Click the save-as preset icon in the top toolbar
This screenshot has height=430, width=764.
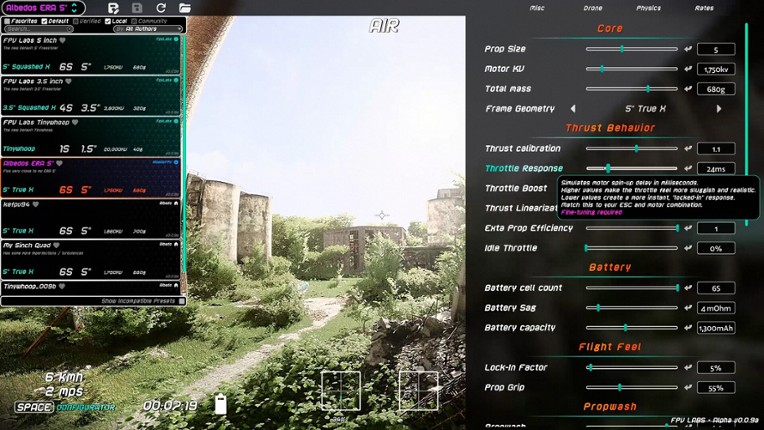(113, 8)
